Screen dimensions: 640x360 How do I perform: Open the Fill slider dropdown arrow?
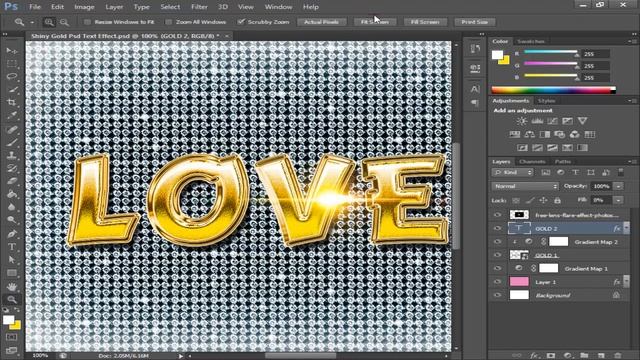[619, 200]
